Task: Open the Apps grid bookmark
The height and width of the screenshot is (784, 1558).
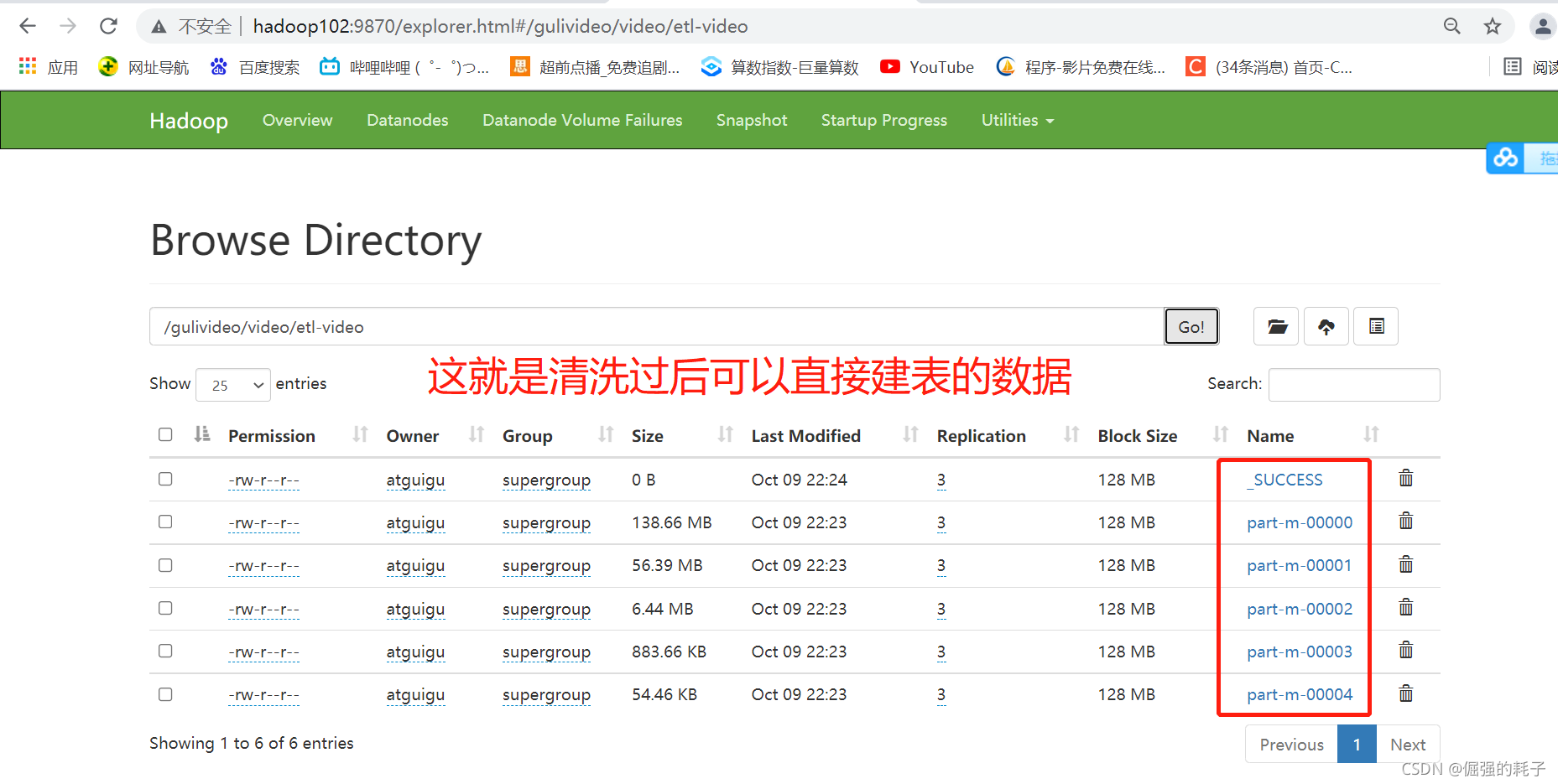Action: pyautogui.click(x=48, y=67)
